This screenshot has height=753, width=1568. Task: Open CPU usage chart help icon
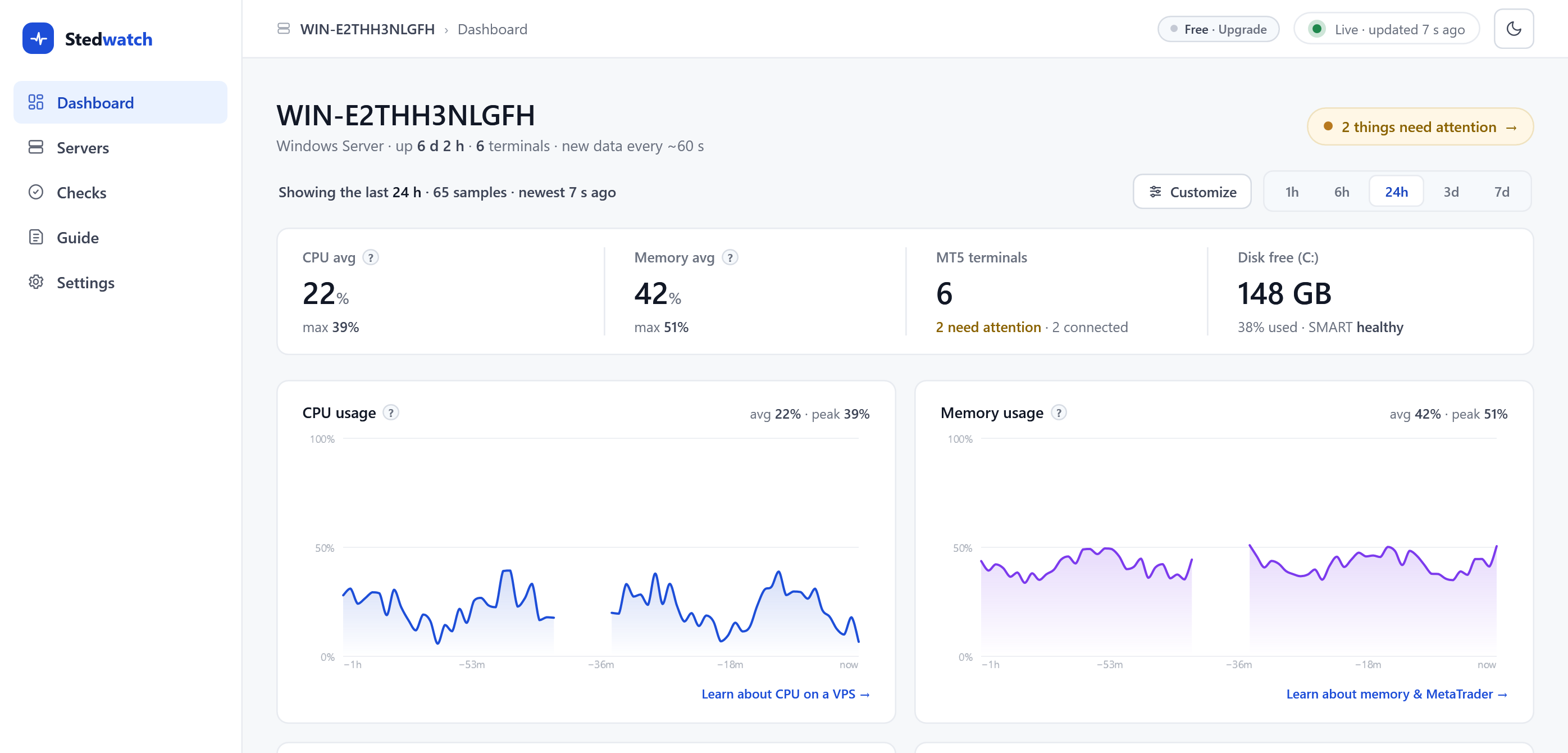point(391,412)
